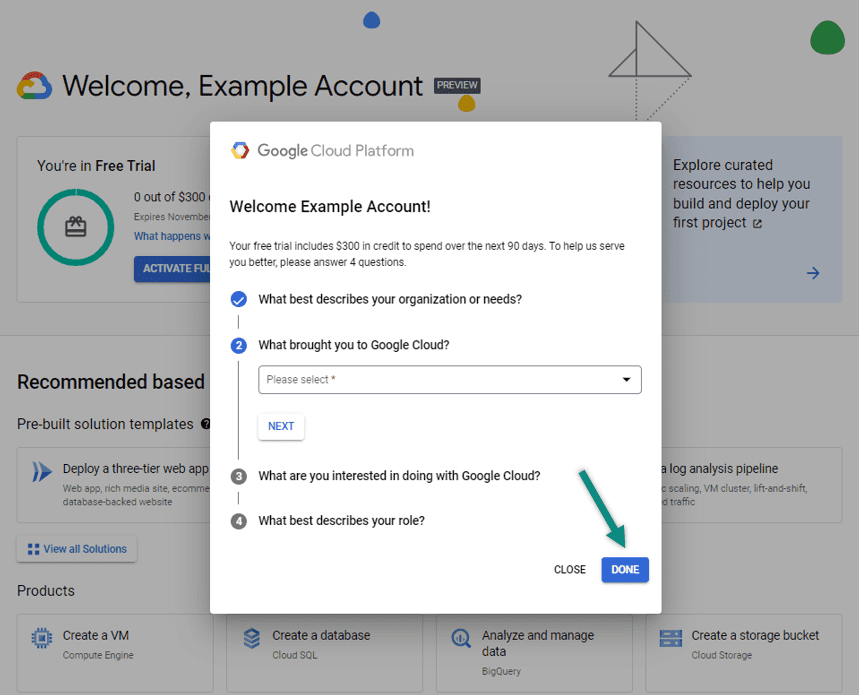The height and width of the screenshot is (695, 859).
Task: Click the help icon beside Pre-built solution templates
Action: pos(205,424)
